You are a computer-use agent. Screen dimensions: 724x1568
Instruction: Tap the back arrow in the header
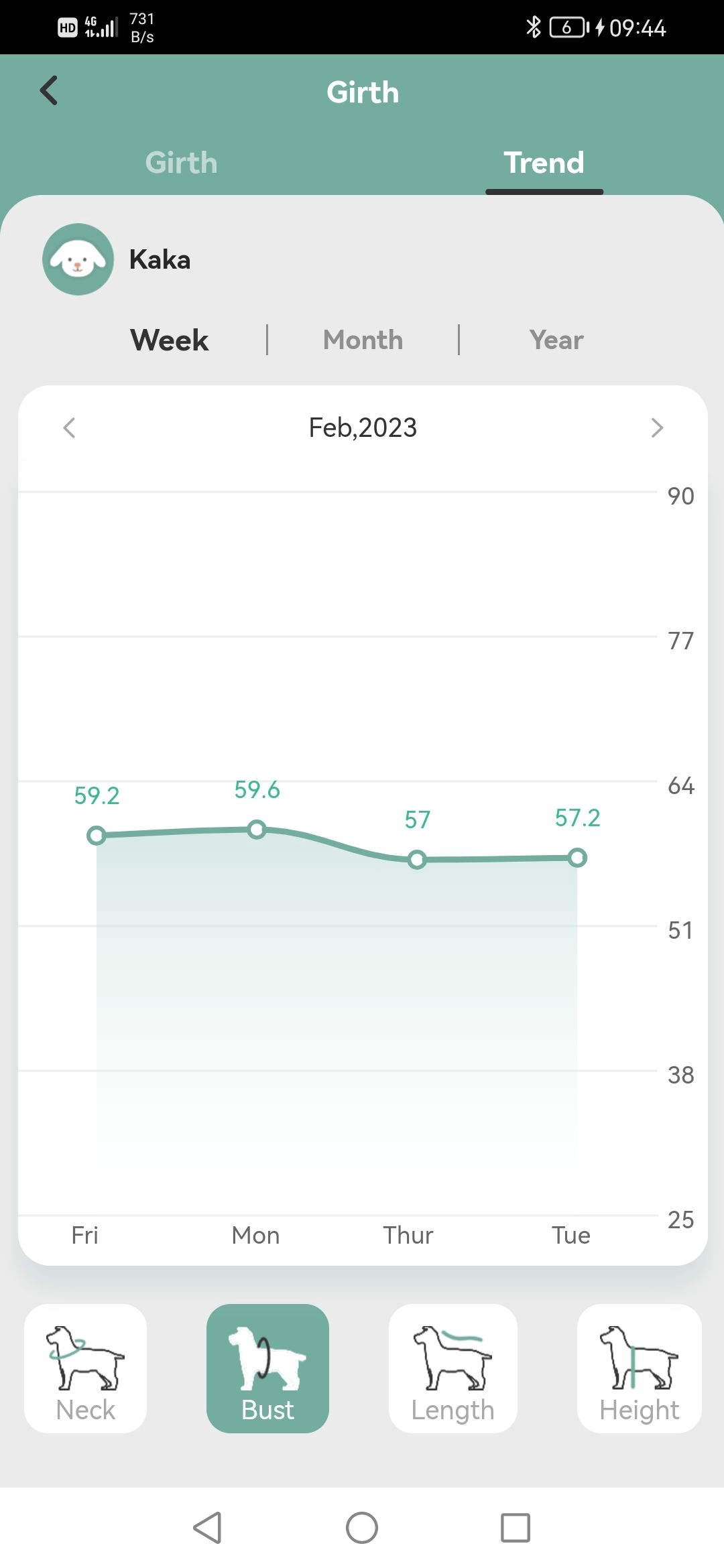[x=49, y=90]
